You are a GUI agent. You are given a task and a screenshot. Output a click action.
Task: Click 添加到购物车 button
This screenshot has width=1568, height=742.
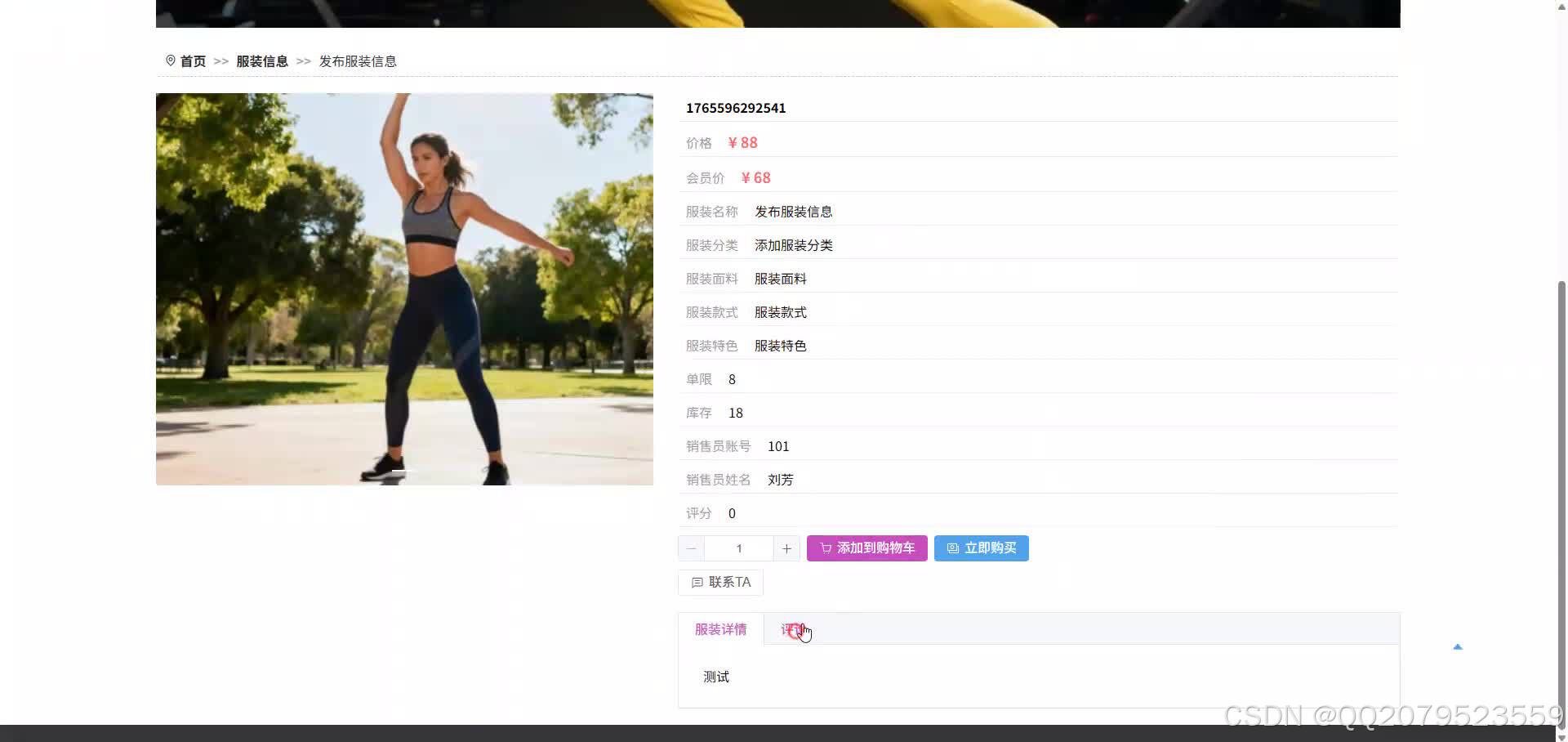[867, 548]
